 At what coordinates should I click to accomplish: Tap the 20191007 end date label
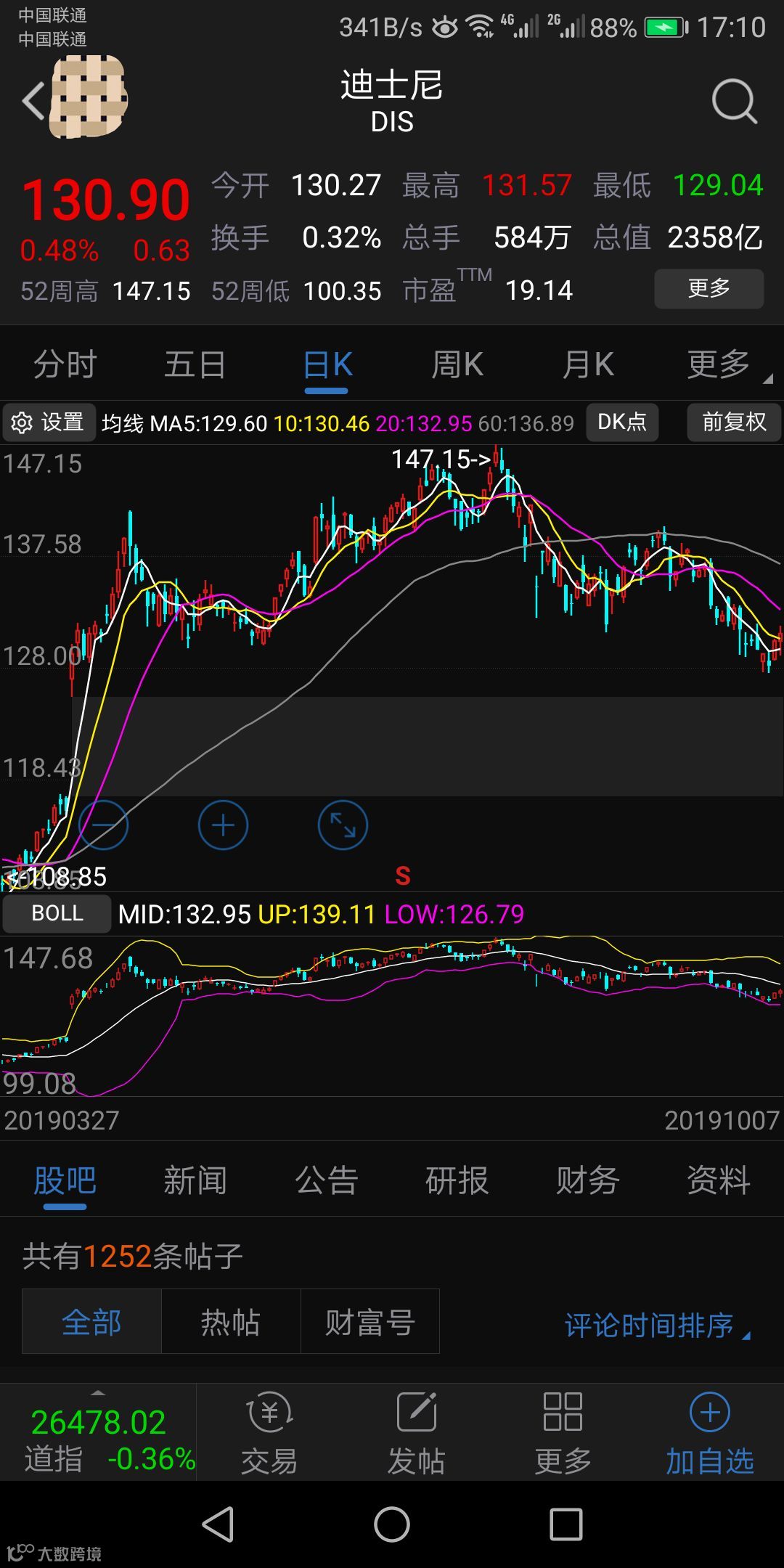pyautogui.click(x=722, y=1120)
